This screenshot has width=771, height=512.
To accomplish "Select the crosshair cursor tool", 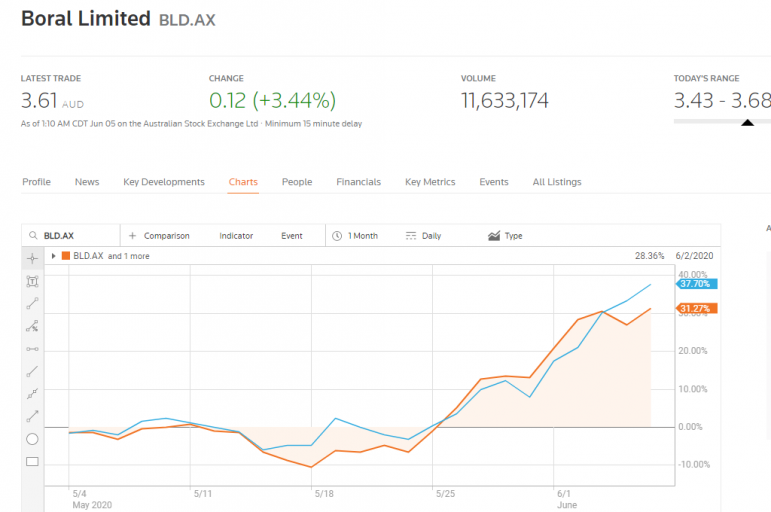I will 32,258.
